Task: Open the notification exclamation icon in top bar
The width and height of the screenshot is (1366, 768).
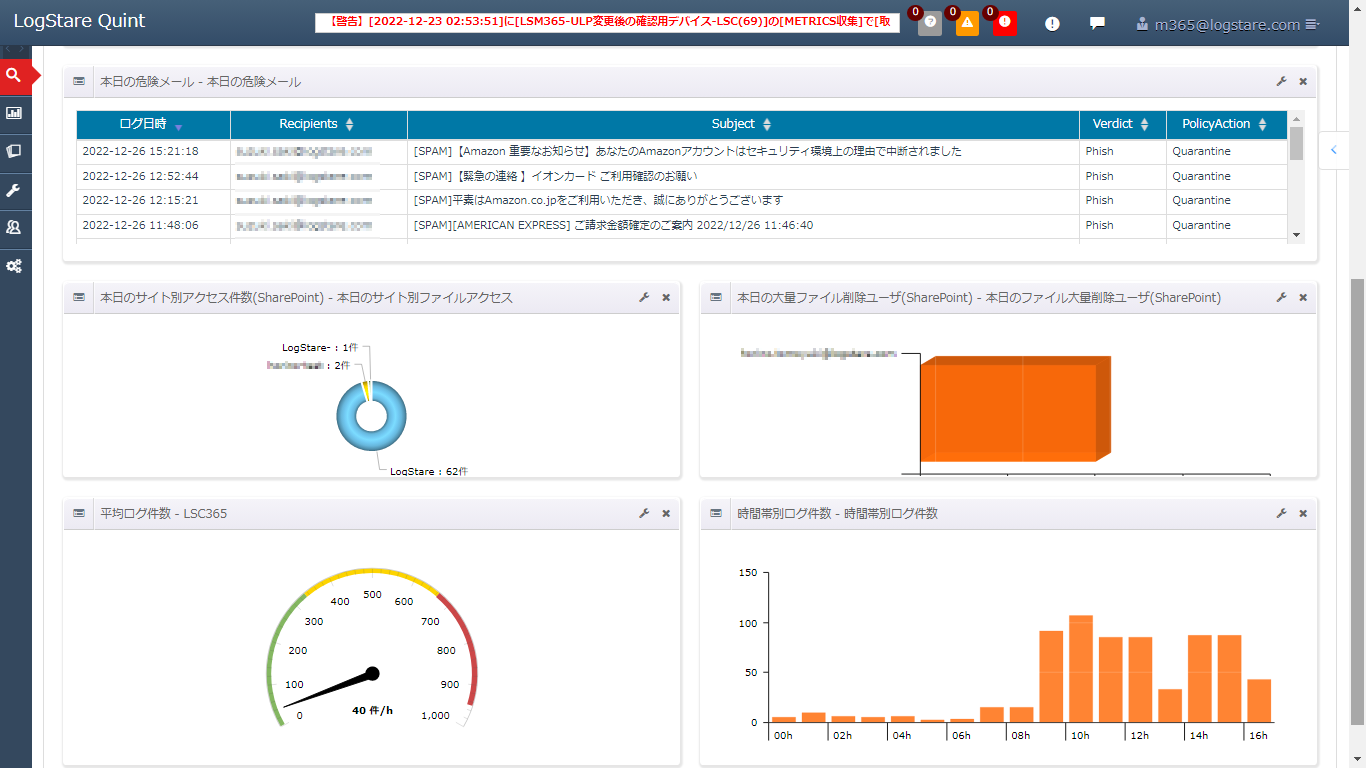Action: point(1051,22)
